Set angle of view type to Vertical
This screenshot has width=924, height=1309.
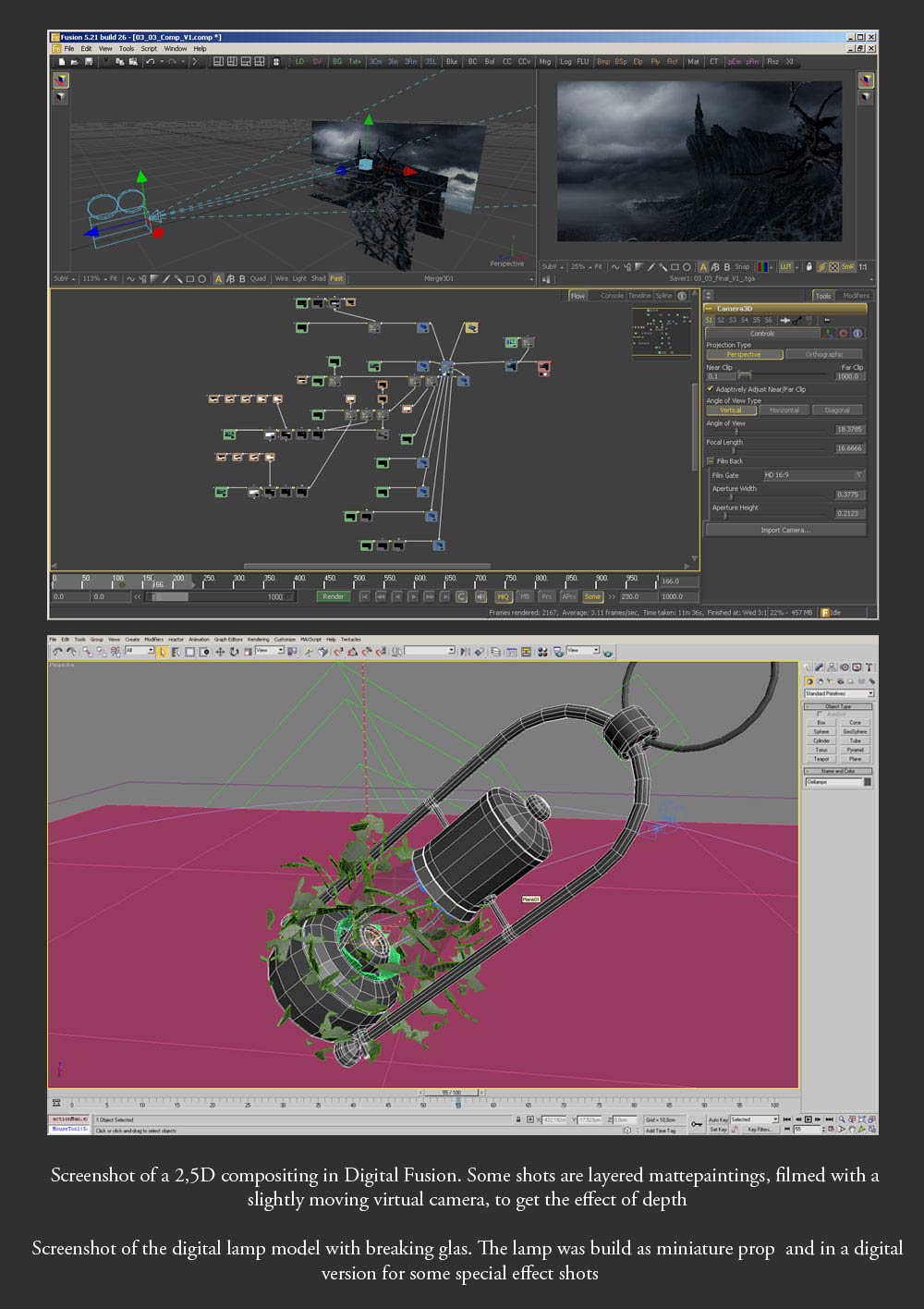[x=730, y=410]
